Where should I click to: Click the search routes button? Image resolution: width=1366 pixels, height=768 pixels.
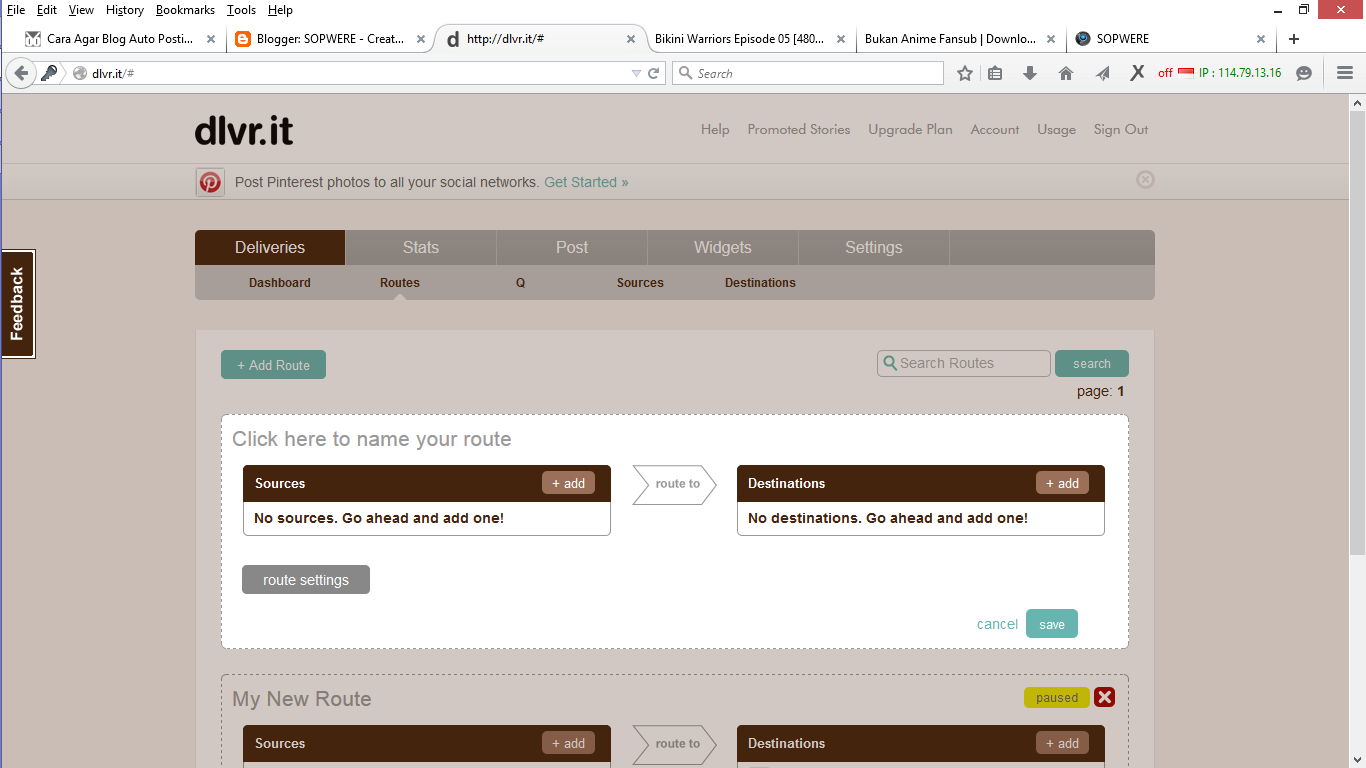coord(1092,363)
